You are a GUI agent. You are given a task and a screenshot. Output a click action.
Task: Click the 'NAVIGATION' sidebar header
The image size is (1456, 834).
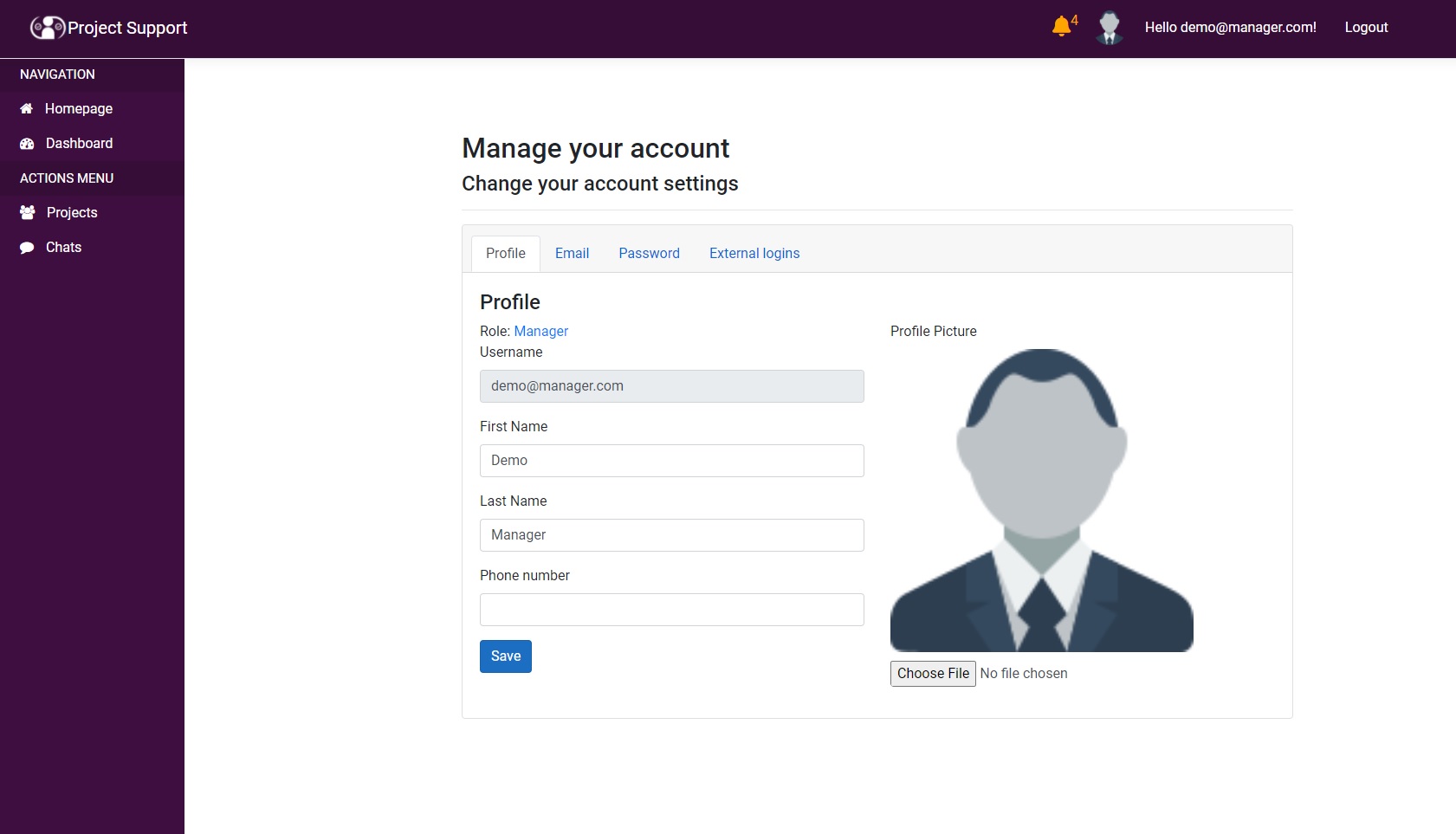click(57, 74)
